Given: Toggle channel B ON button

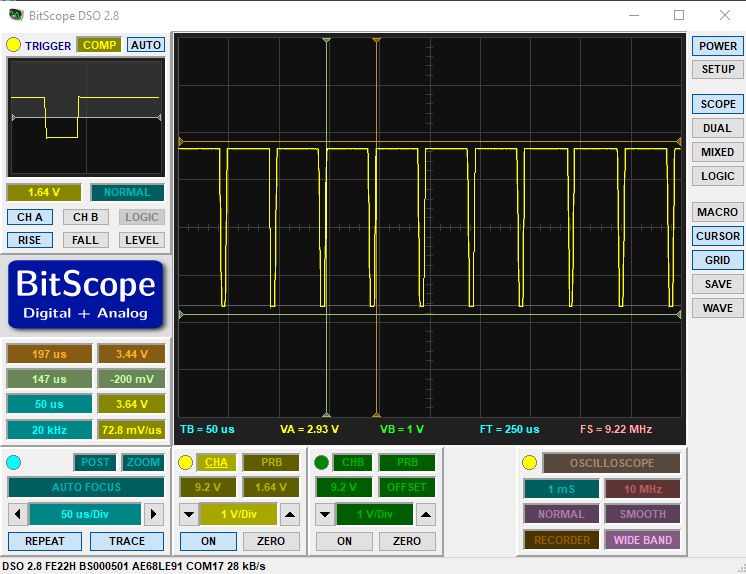Looking at the screenshot, I should point(344,541).
